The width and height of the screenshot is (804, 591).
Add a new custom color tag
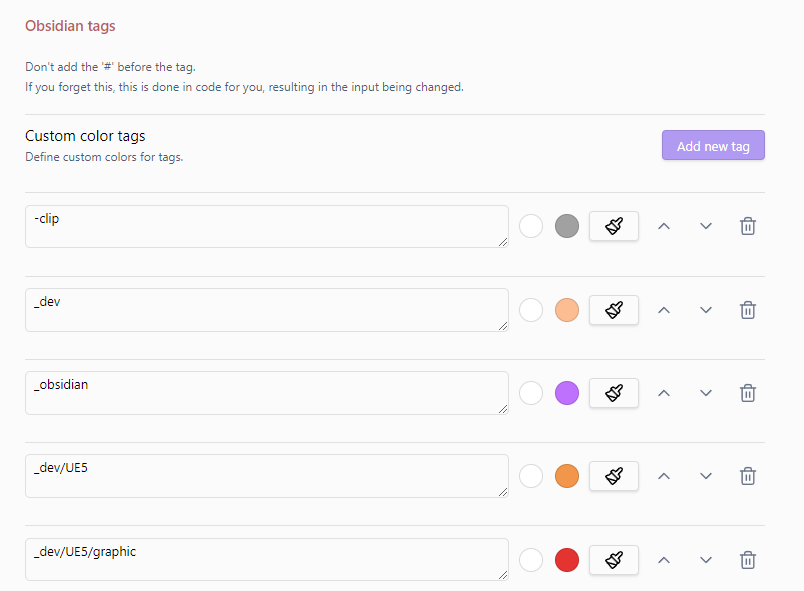713,145
